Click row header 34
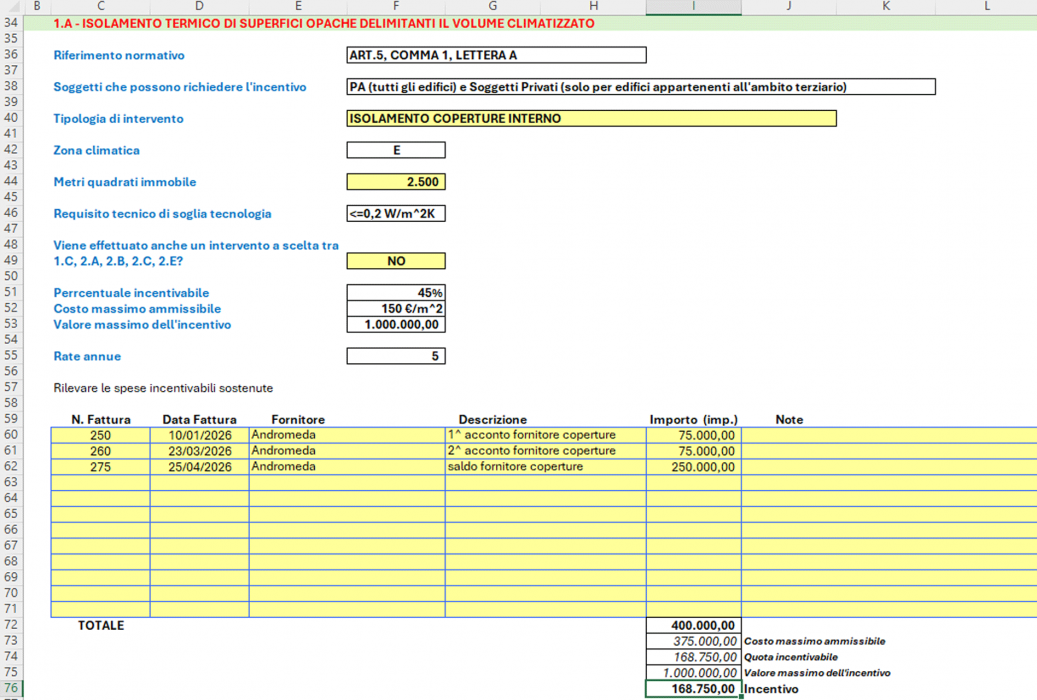This screenshot has height=700, width=1037. point(12,23)
